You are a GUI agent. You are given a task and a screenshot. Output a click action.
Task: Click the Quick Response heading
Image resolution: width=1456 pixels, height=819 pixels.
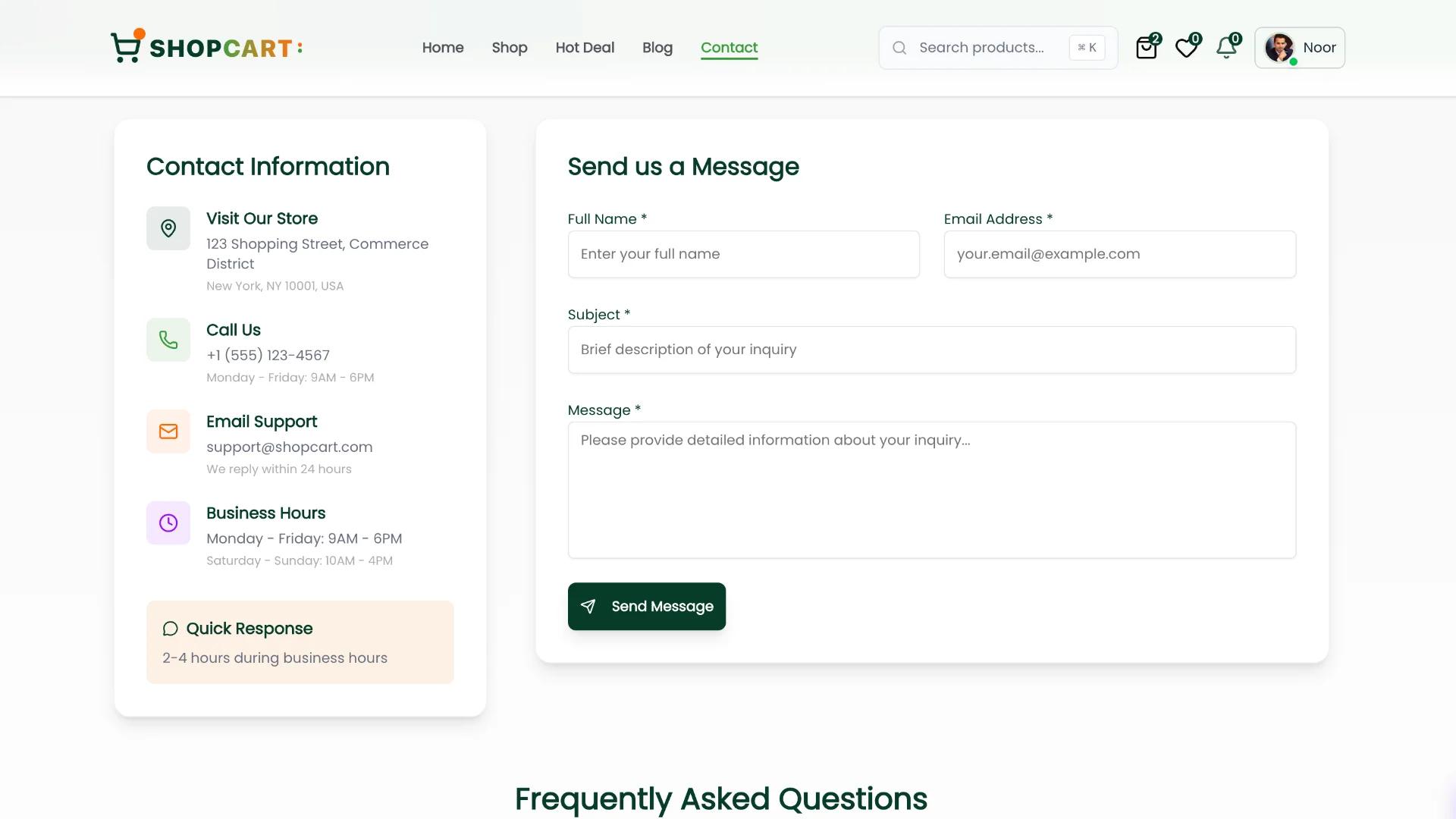tap(249, 629)
